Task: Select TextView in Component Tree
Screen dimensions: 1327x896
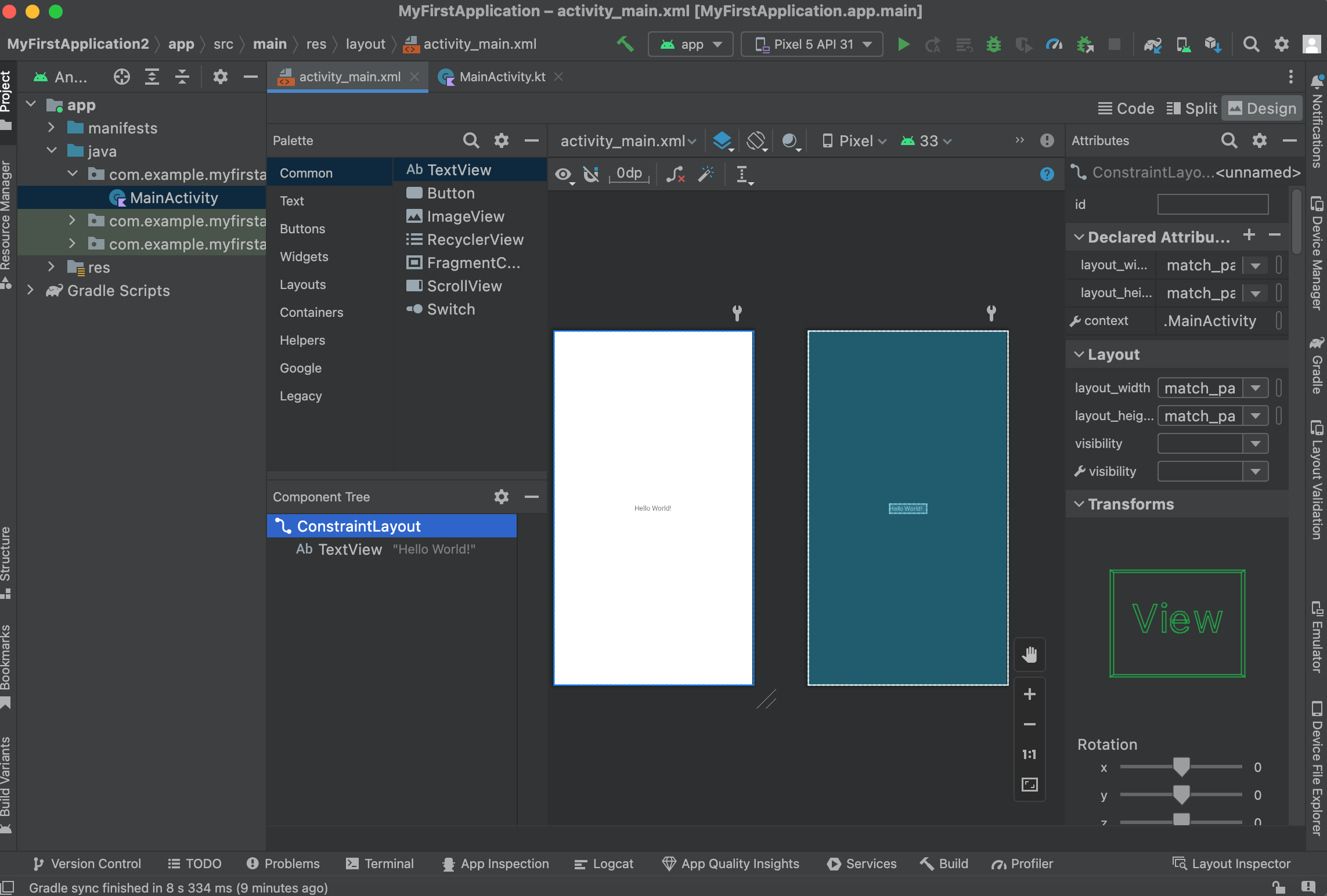Action: coord(392,549)
